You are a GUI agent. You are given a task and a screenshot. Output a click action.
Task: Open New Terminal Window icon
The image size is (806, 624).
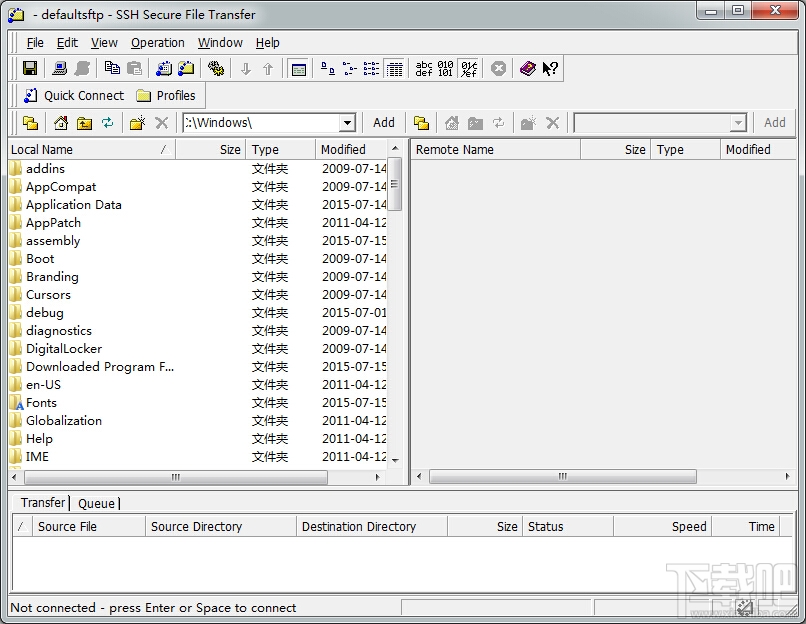click(x=164, y=68)
